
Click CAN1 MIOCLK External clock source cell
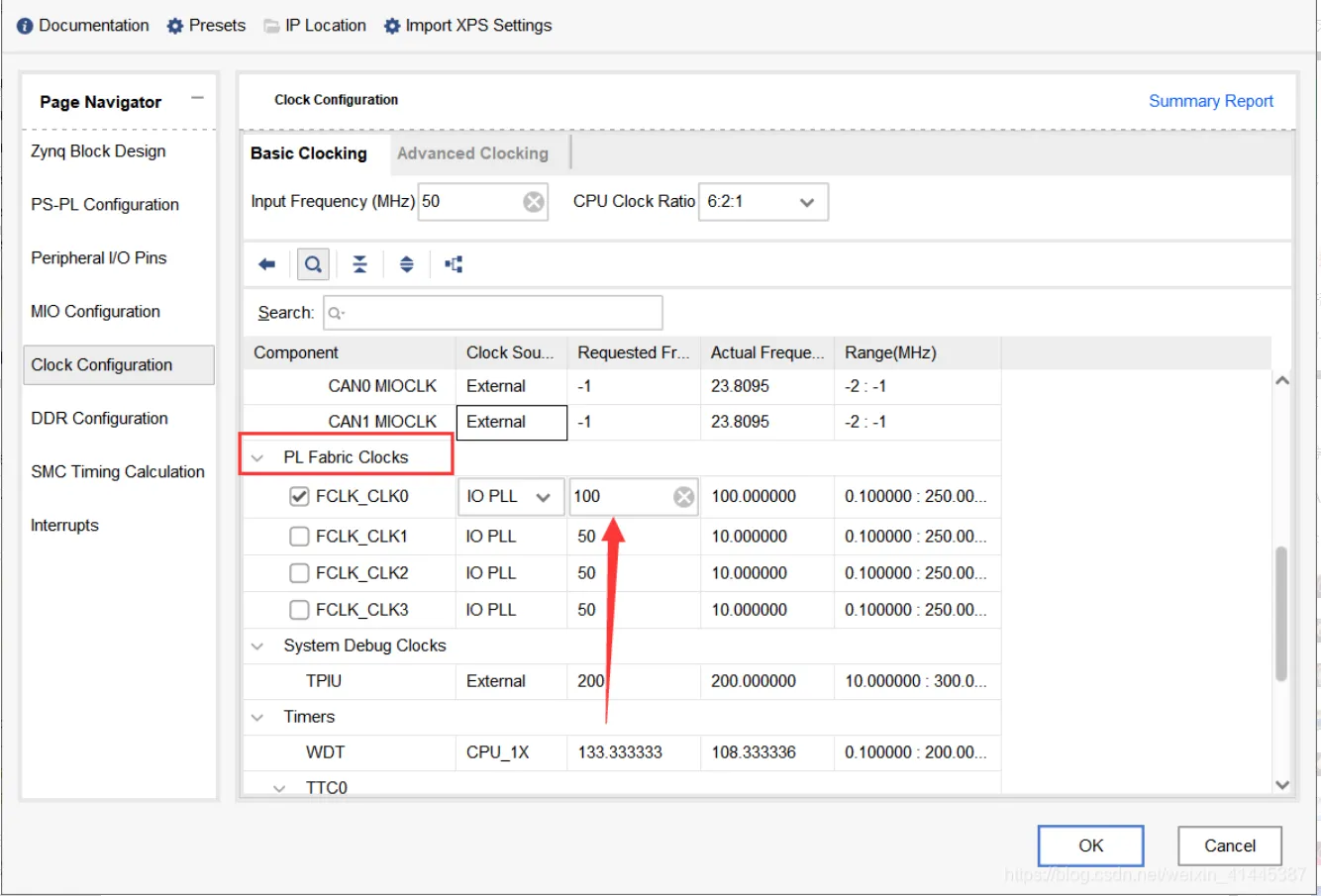512,423
